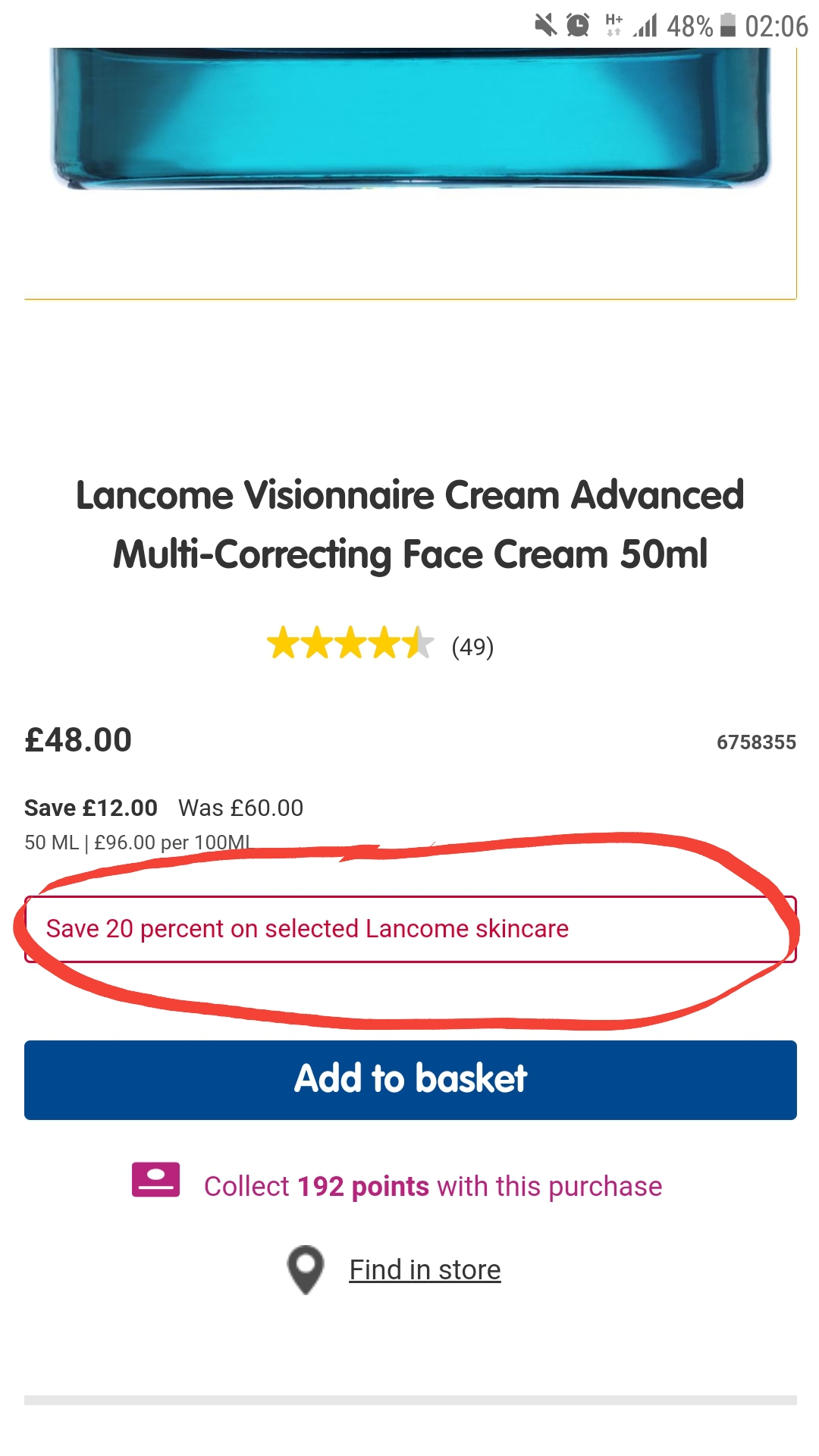Tap the product code 6758355
The height and width of the screenshot is (1456, 819).
coord(756,742)
